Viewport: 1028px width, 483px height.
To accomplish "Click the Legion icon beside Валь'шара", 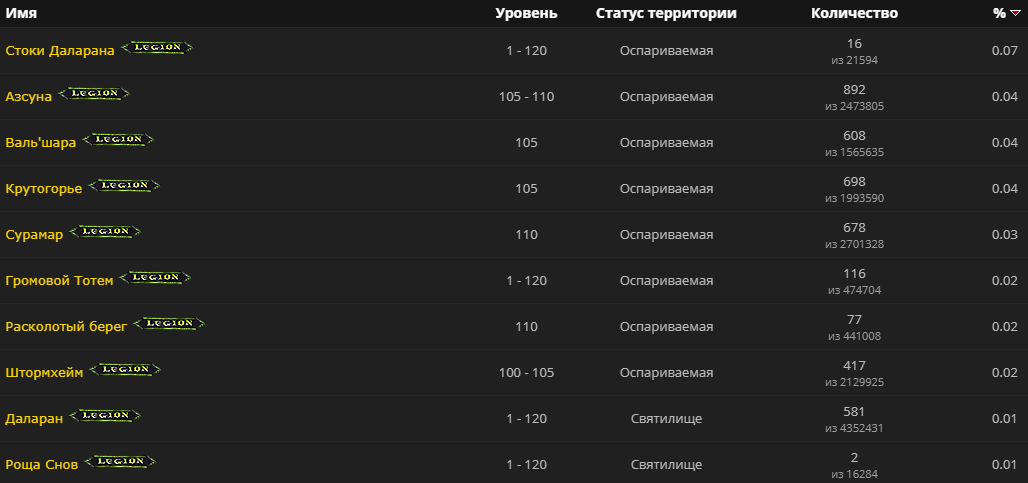I will coord(118,140).
